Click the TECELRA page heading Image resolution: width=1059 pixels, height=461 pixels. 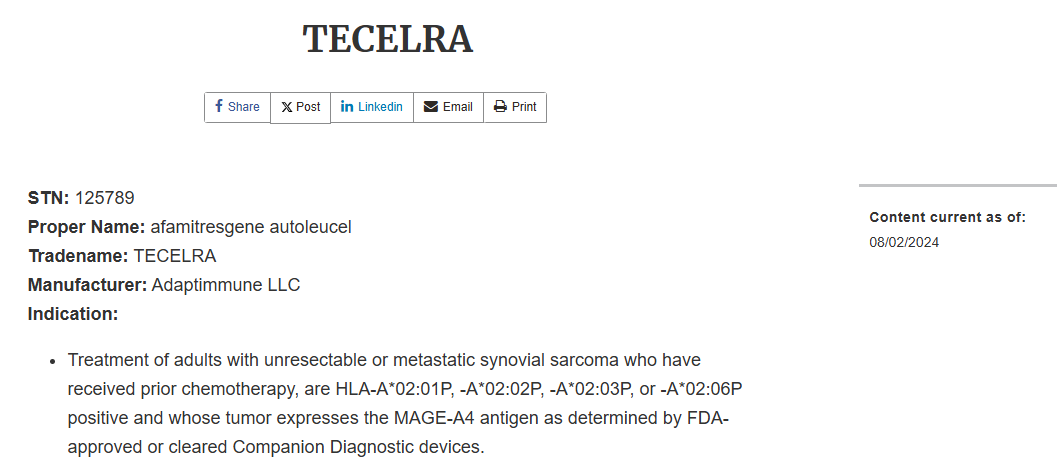(x=387, y=39)
